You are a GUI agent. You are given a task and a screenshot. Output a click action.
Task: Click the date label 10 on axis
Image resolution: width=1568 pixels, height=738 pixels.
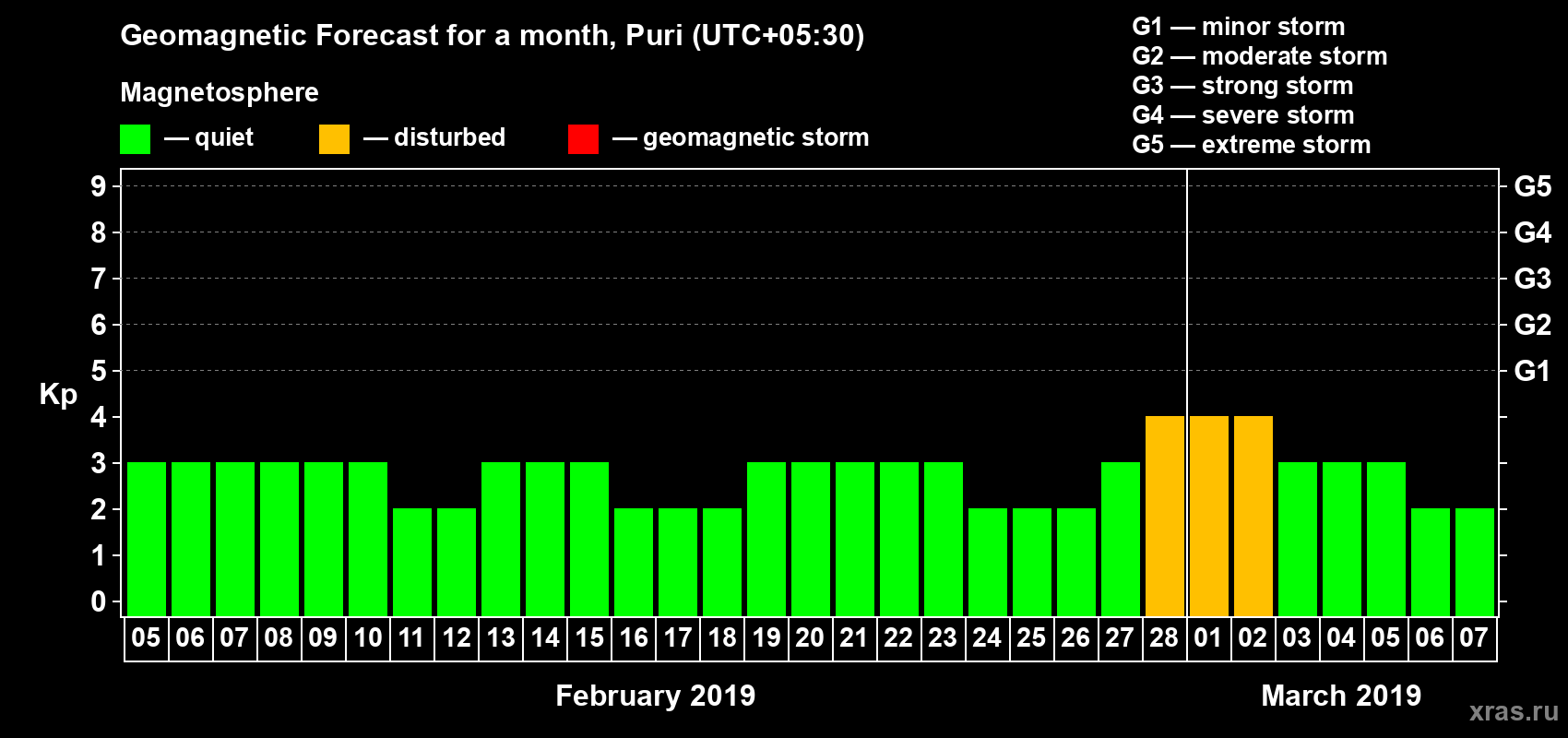coord(367,637)
